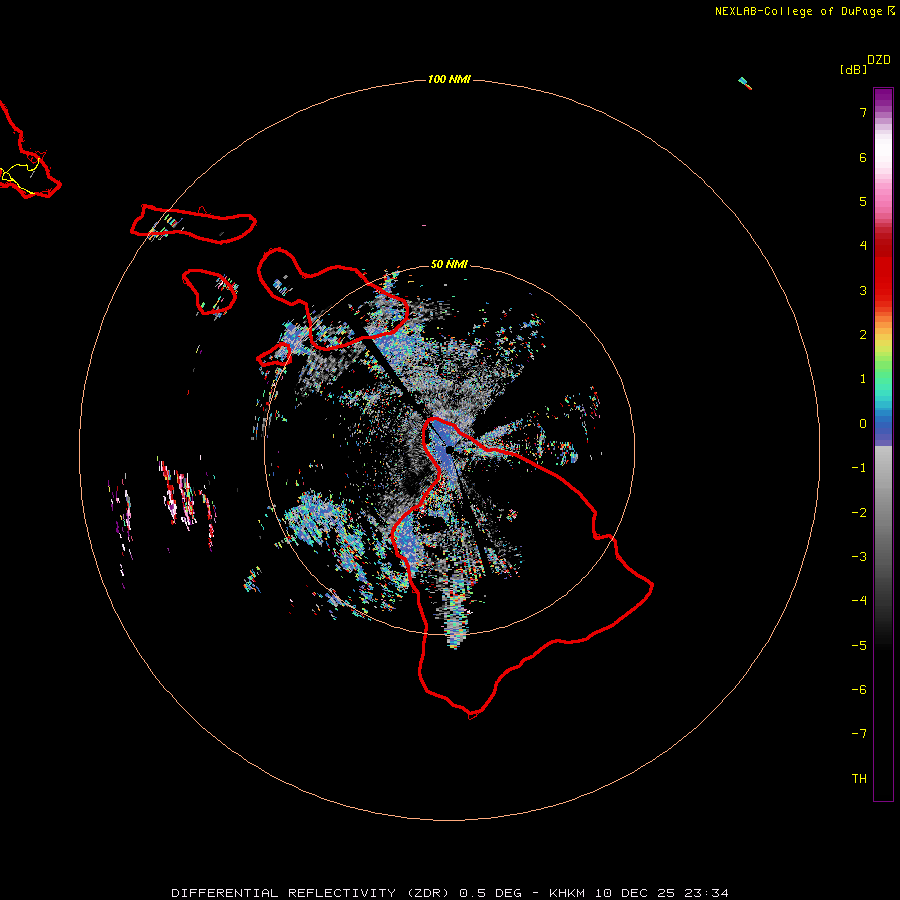Click the 0 value on the color scale
This screenshot has height=900, width=900.
tap(863, 424)
